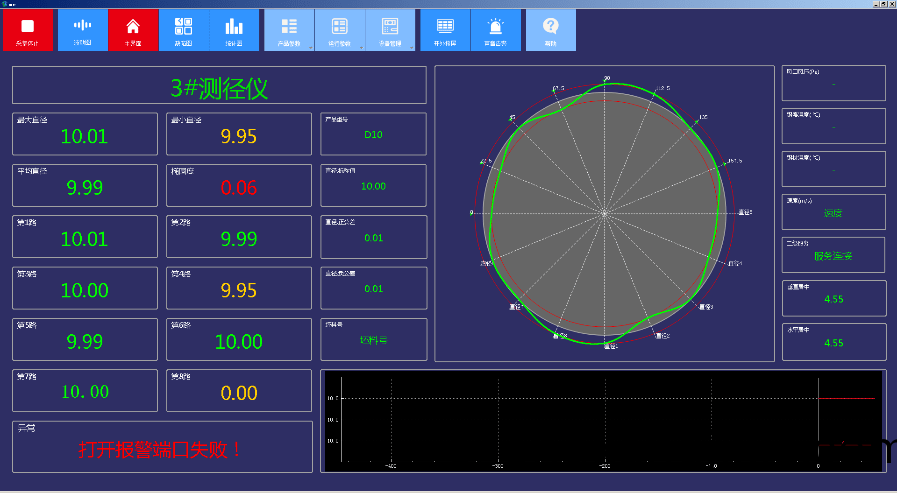Click the red trend line in bottom chart
The width and height of the screenshot is (897, 493).
(x=846, y=398)
